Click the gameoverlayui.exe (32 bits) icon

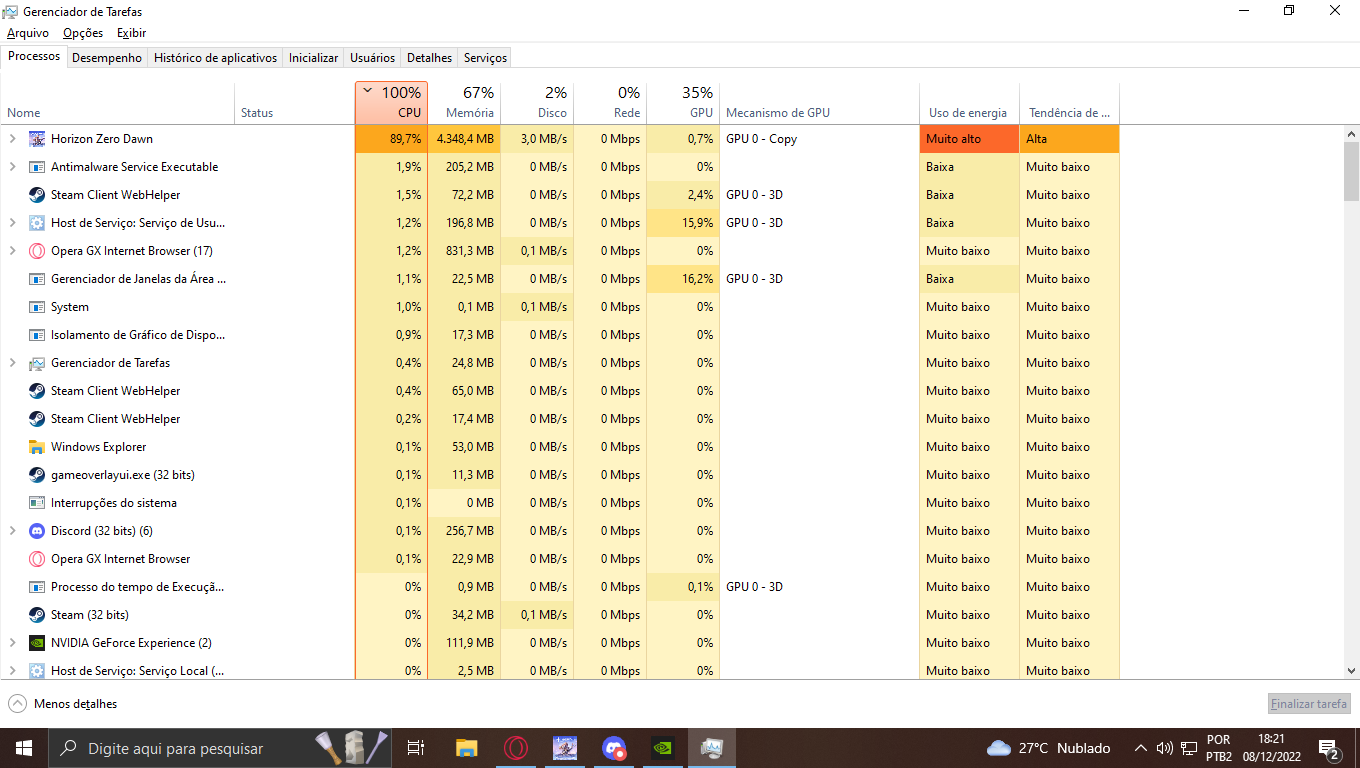point(37,475)
